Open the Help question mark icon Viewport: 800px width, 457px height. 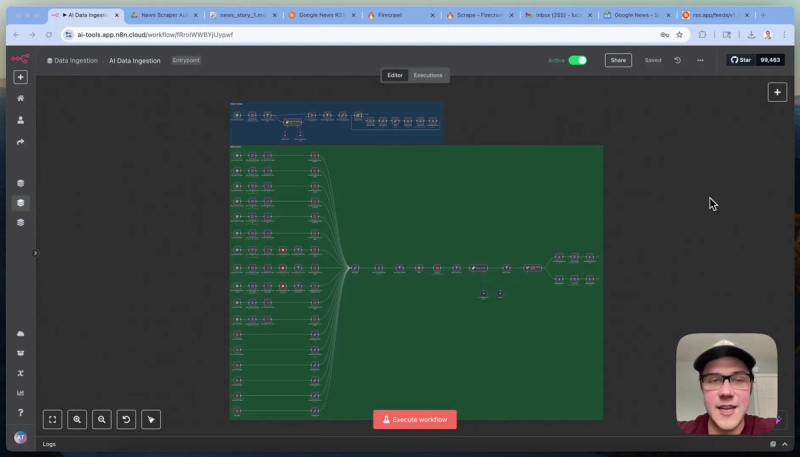click(20, 413)
